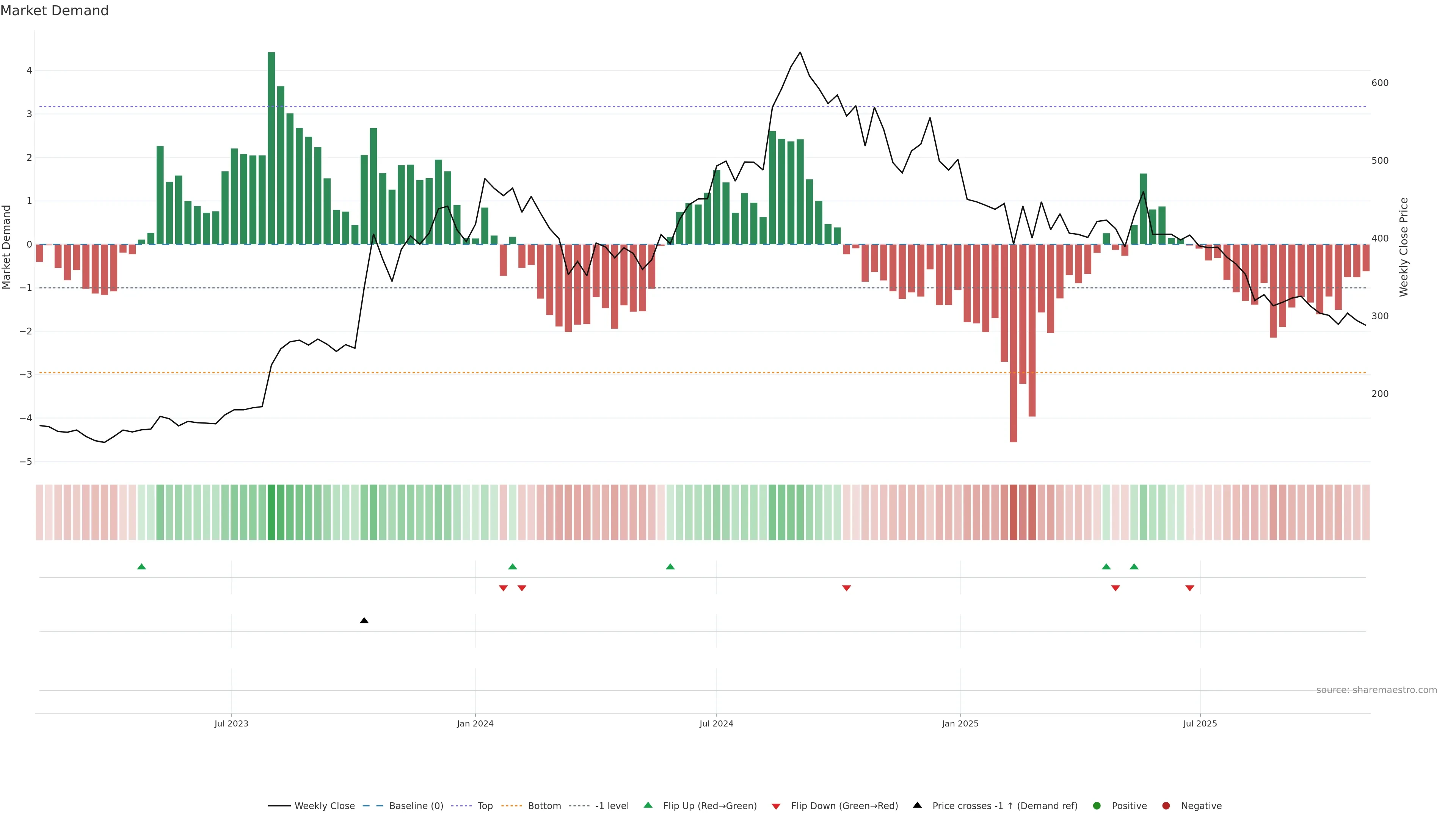
Task: Toggle the Top dotted line legend entry
Action: pyautogui.click(x=485, y=806)
